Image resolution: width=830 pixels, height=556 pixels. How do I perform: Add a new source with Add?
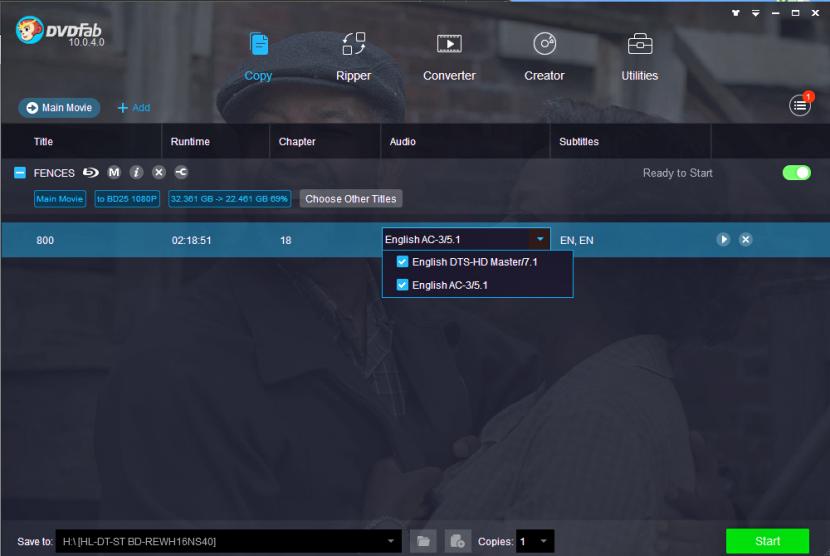pos(133,107)
